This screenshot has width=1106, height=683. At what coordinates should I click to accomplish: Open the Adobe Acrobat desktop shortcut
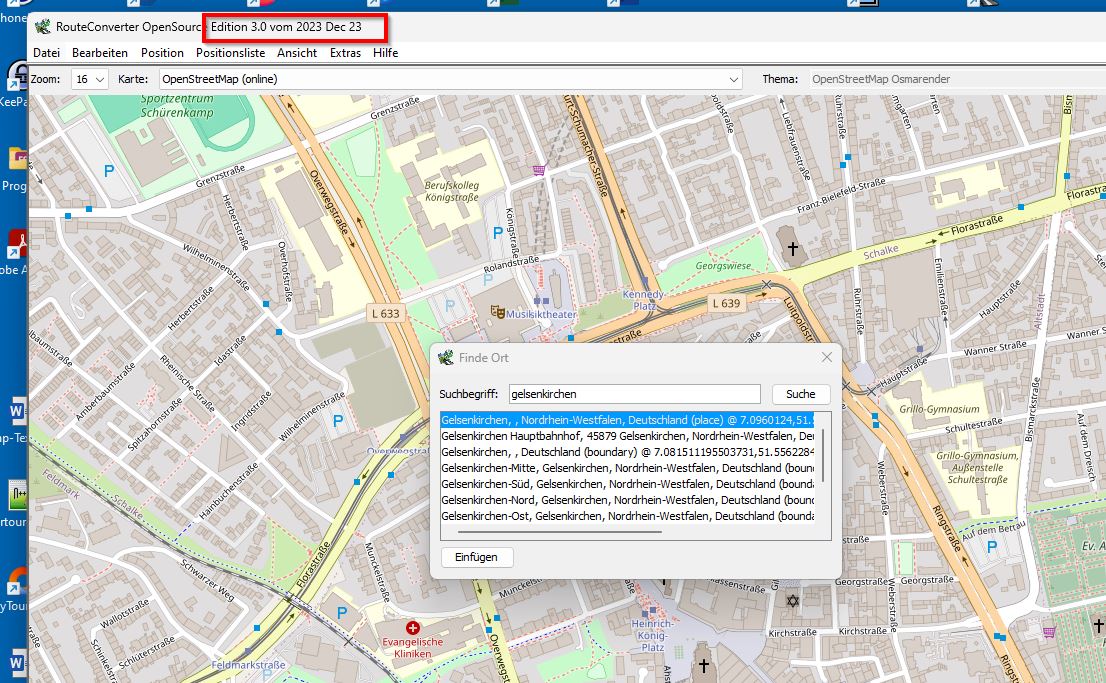pyautogui.click(x=17, y=243)
